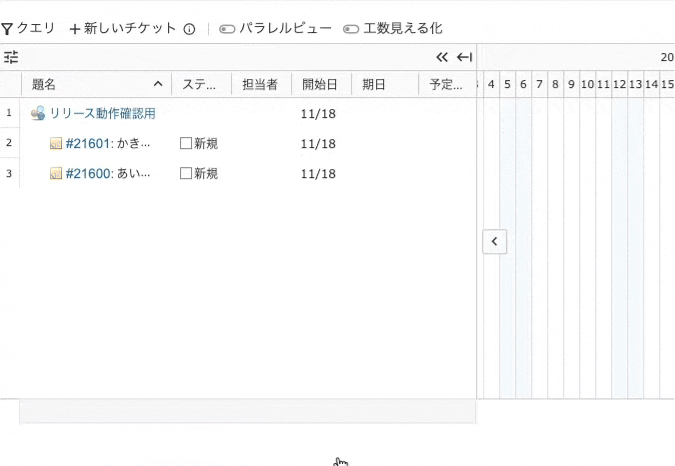675x466 pixels.
Task: Toggle the 工数見える化 switch
Action: (351, 29)
